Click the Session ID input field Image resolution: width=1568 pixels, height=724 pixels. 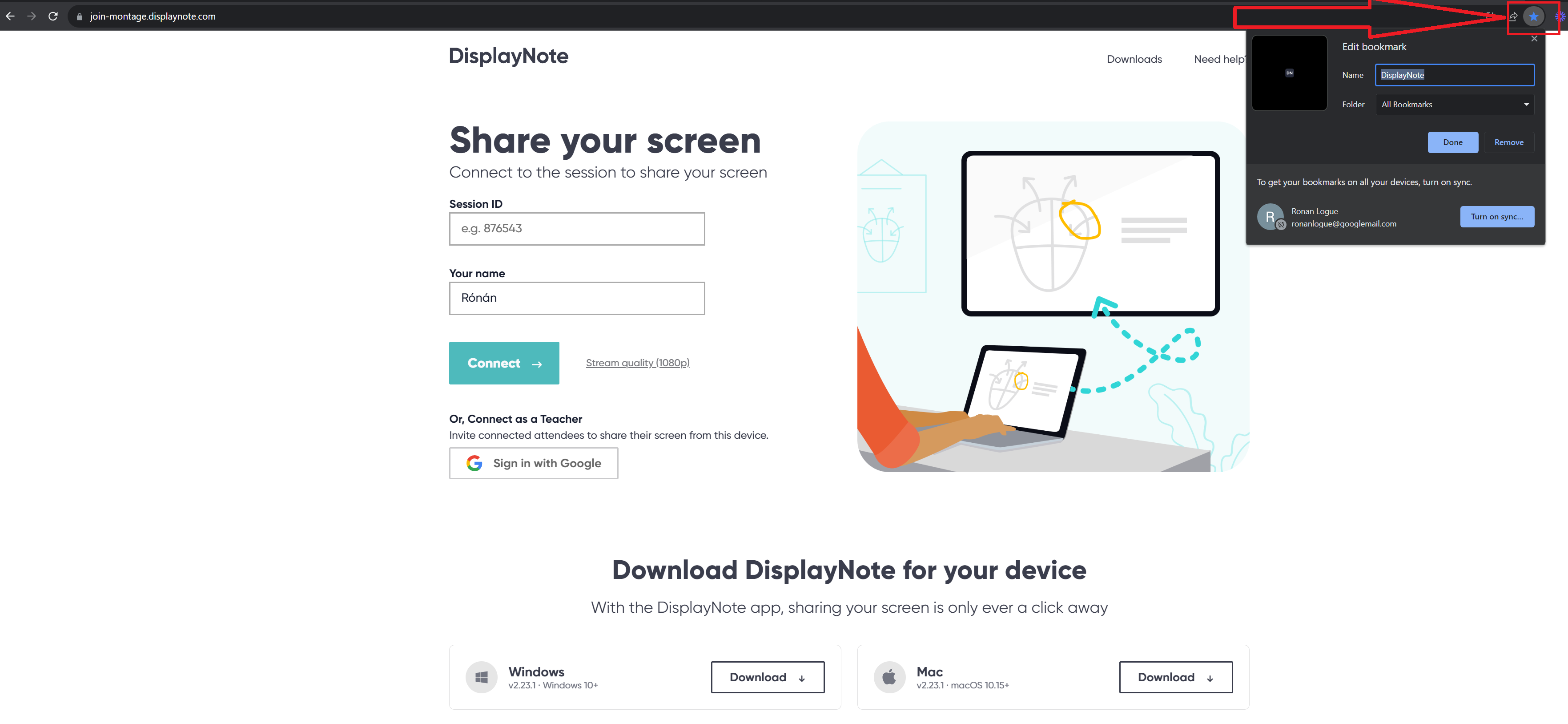click(x=576, y=228)
